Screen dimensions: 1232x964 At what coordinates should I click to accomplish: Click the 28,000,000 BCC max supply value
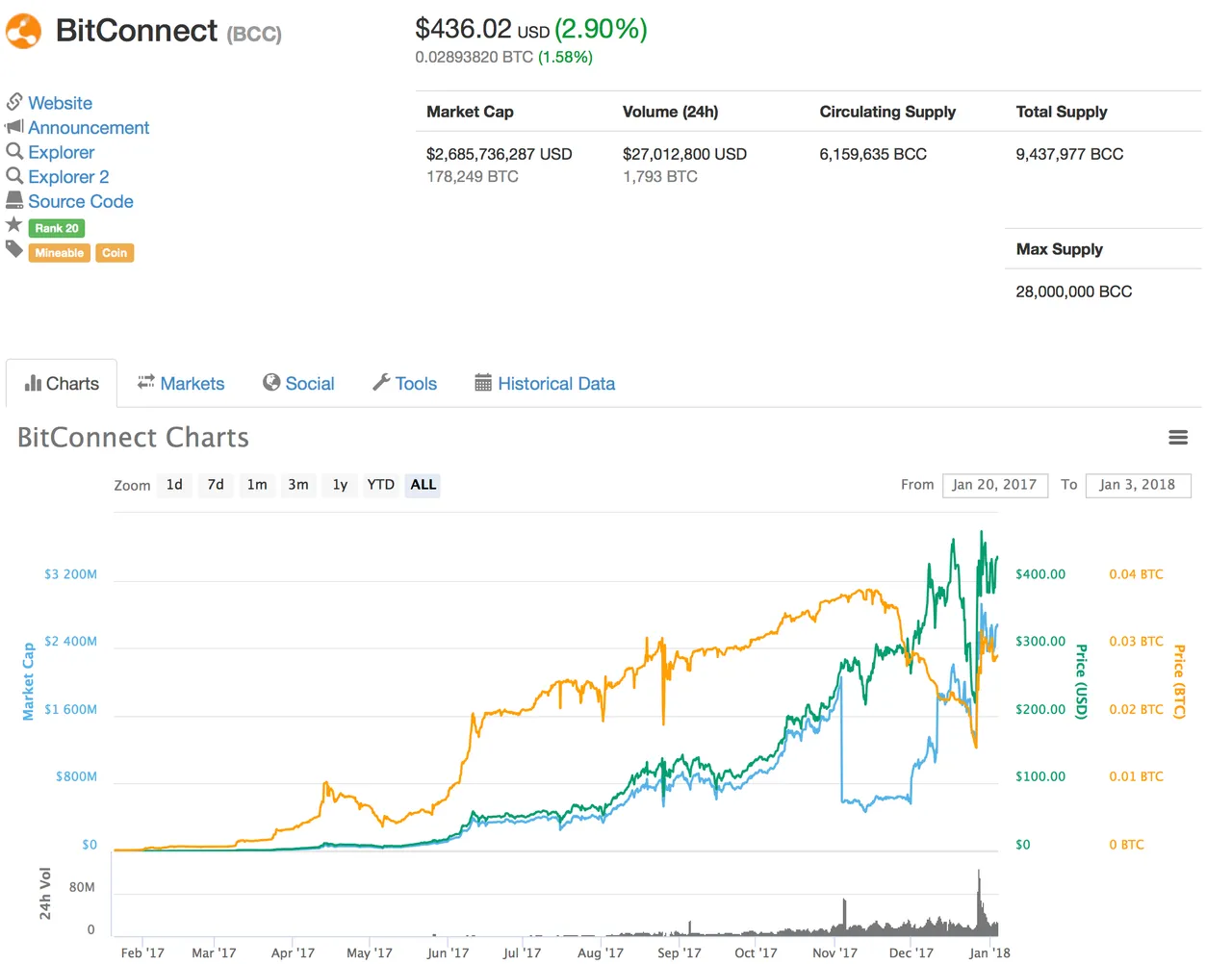(1074, 292)
